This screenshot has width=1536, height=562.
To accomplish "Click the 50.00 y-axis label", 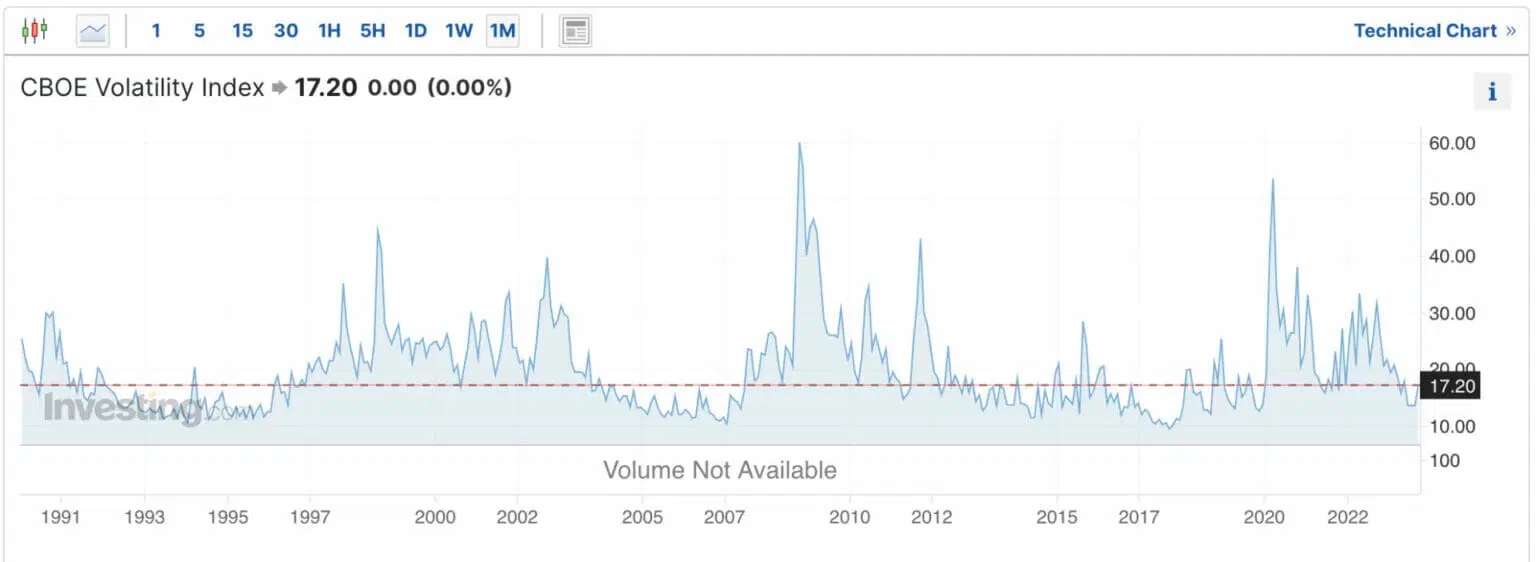I will click(1453, 199).
